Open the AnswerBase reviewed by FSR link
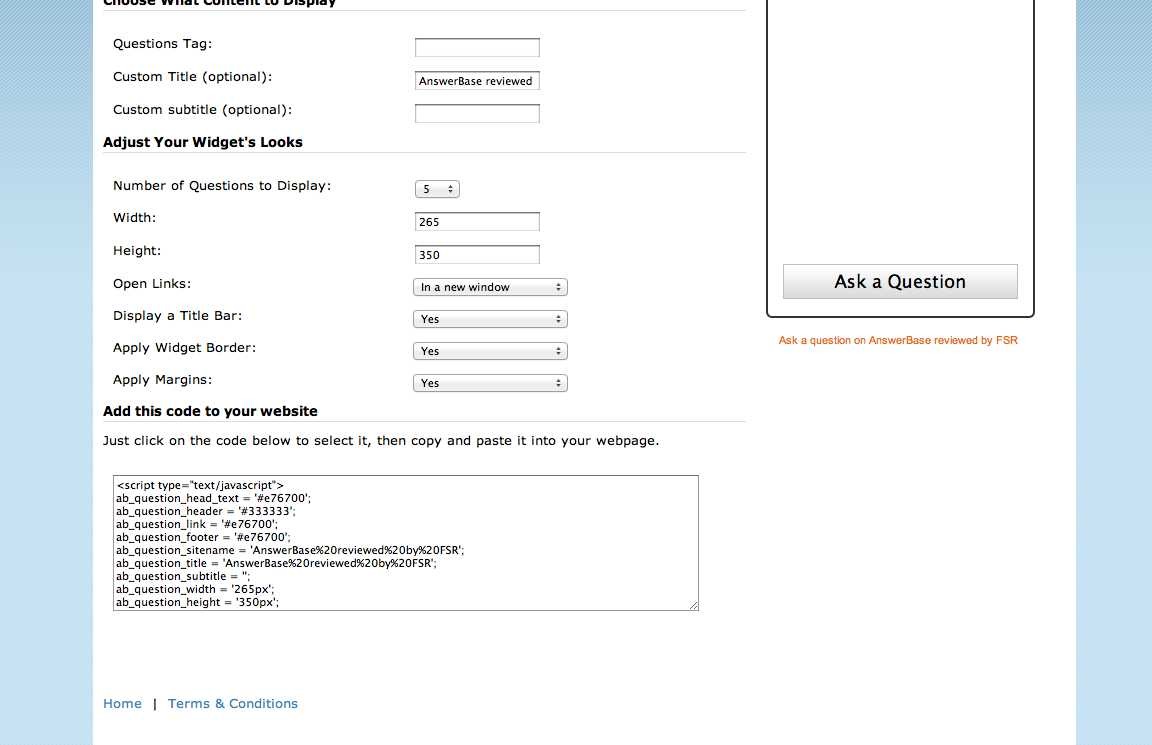The height and width of the screenshot is (745, 1152). pyautogui.click(x=898, y=341)
